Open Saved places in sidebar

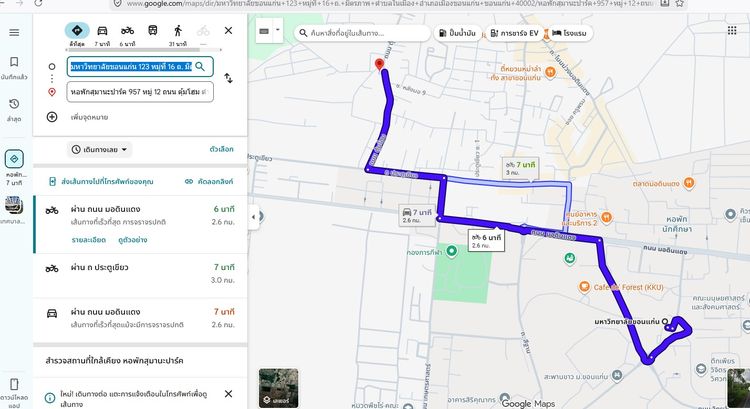(14, 67)
